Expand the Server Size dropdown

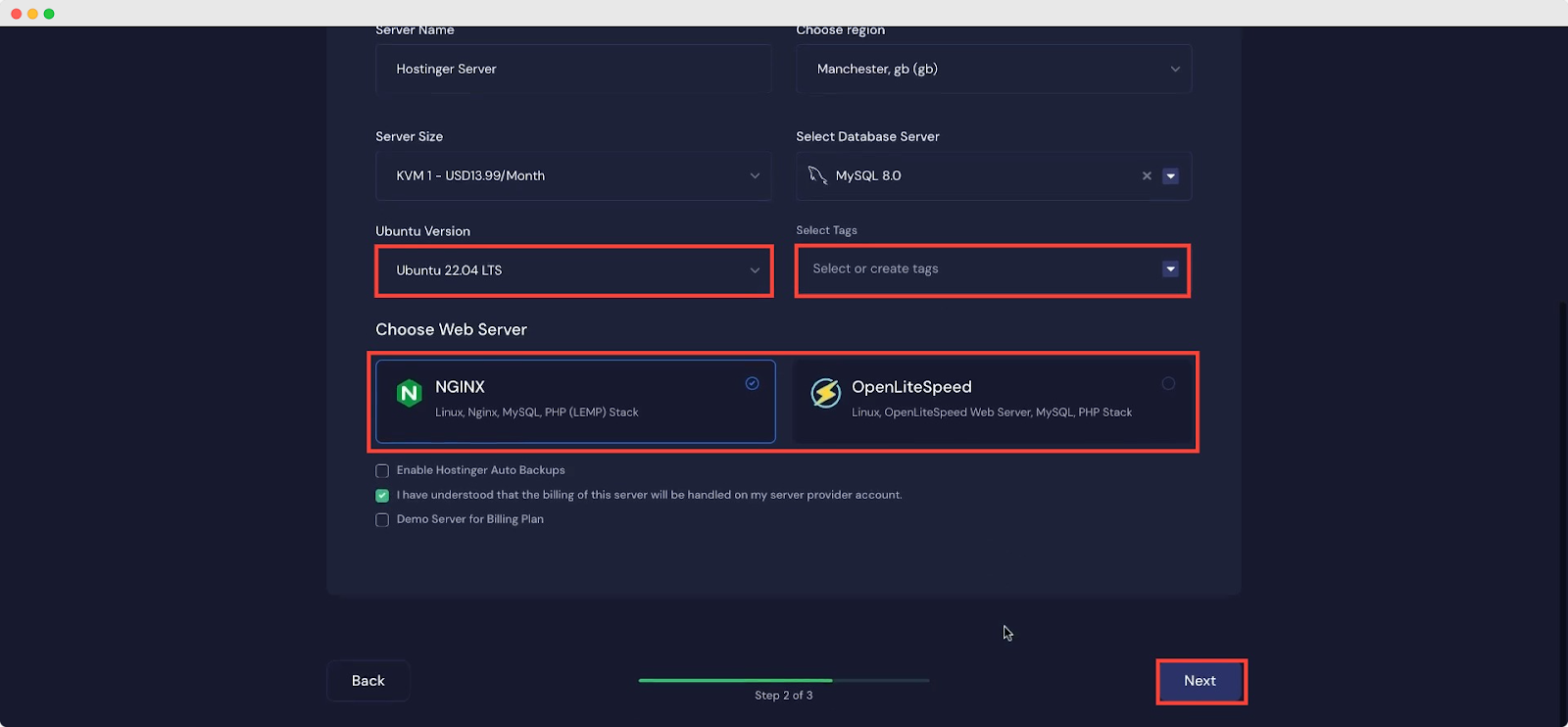pyautogui.click(x=574, y=176)
